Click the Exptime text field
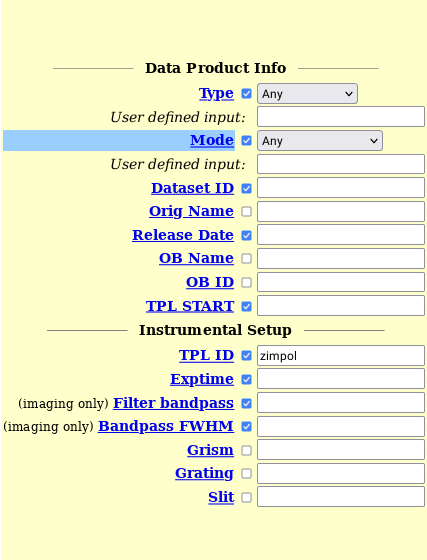Viewport: 427px width, 560px height. coord(341,379)
